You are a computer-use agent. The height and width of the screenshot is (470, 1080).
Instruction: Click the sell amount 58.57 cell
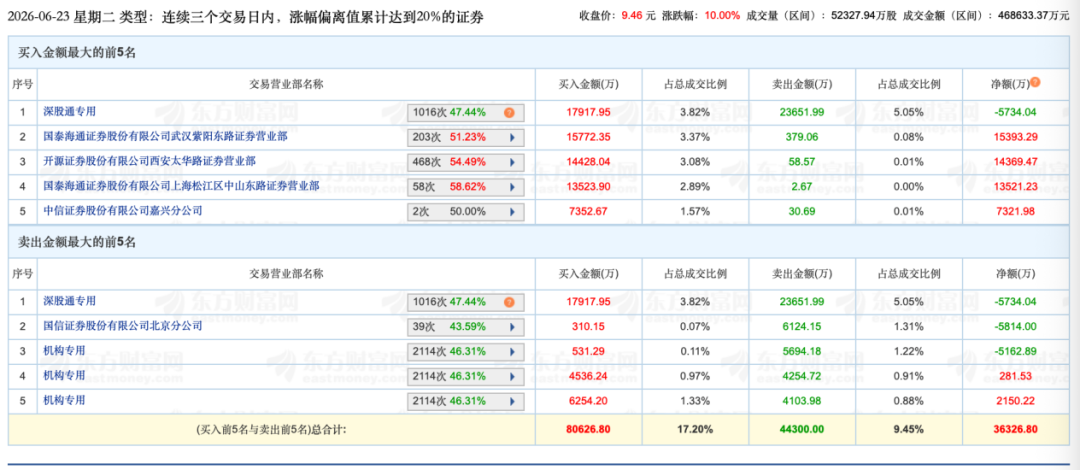coord(800,162)
